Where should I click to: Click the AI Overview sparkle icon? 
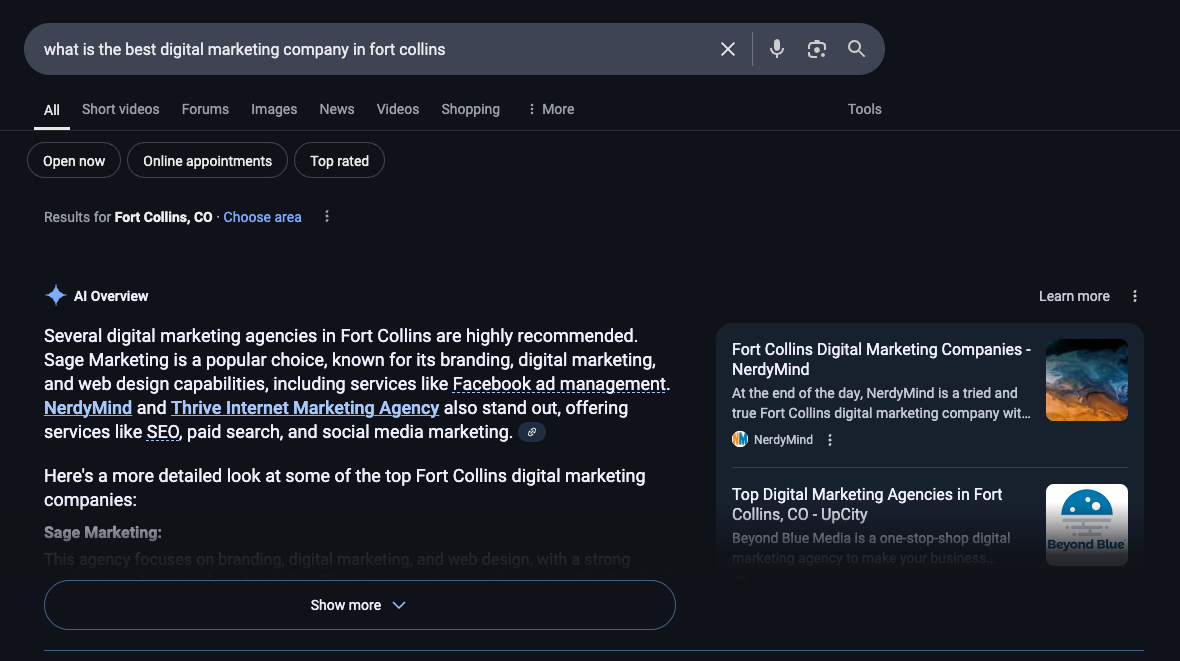tap(56, 294)
